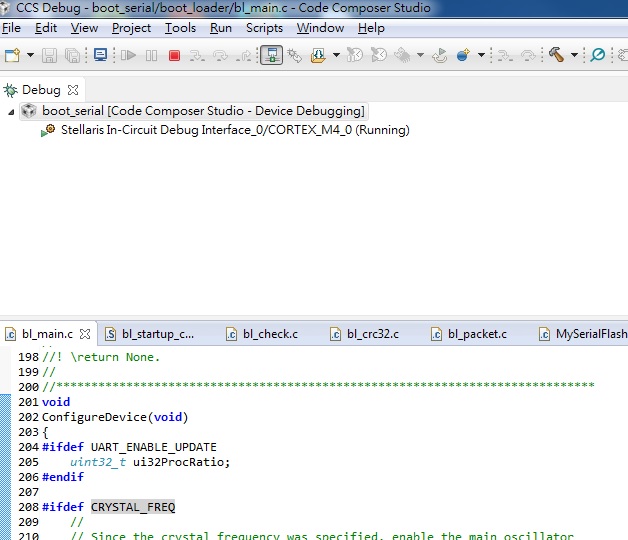Click assembly Step Over icon near hammer
Screen dimensions: 628x540
(528, 55)
